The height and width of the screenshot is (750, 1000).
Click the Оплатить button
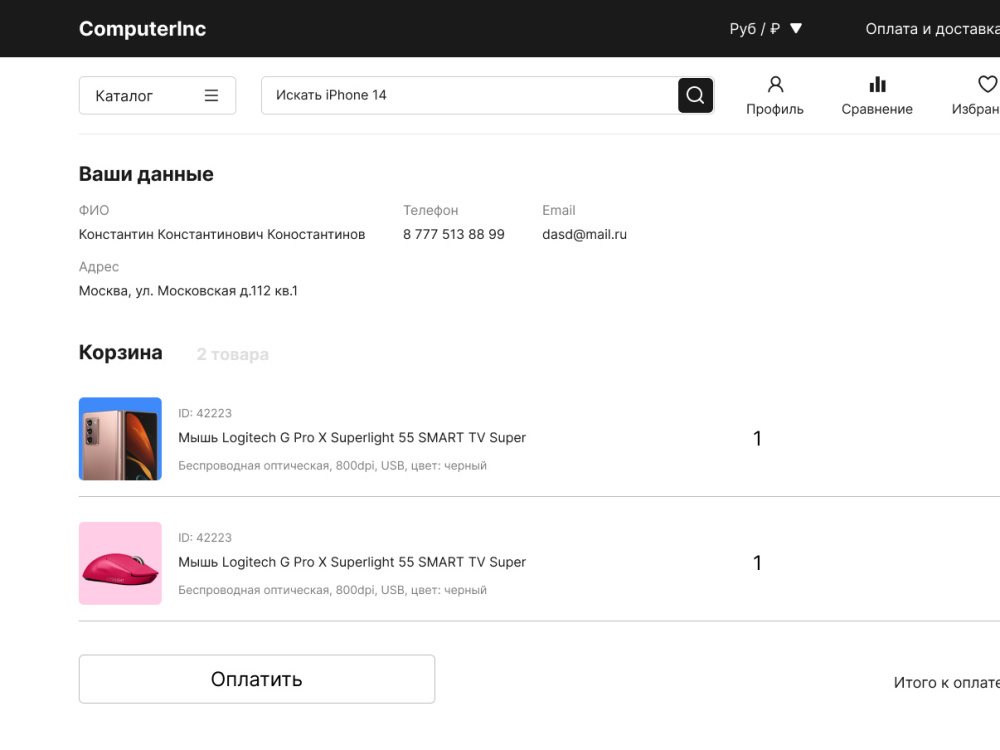257,679
